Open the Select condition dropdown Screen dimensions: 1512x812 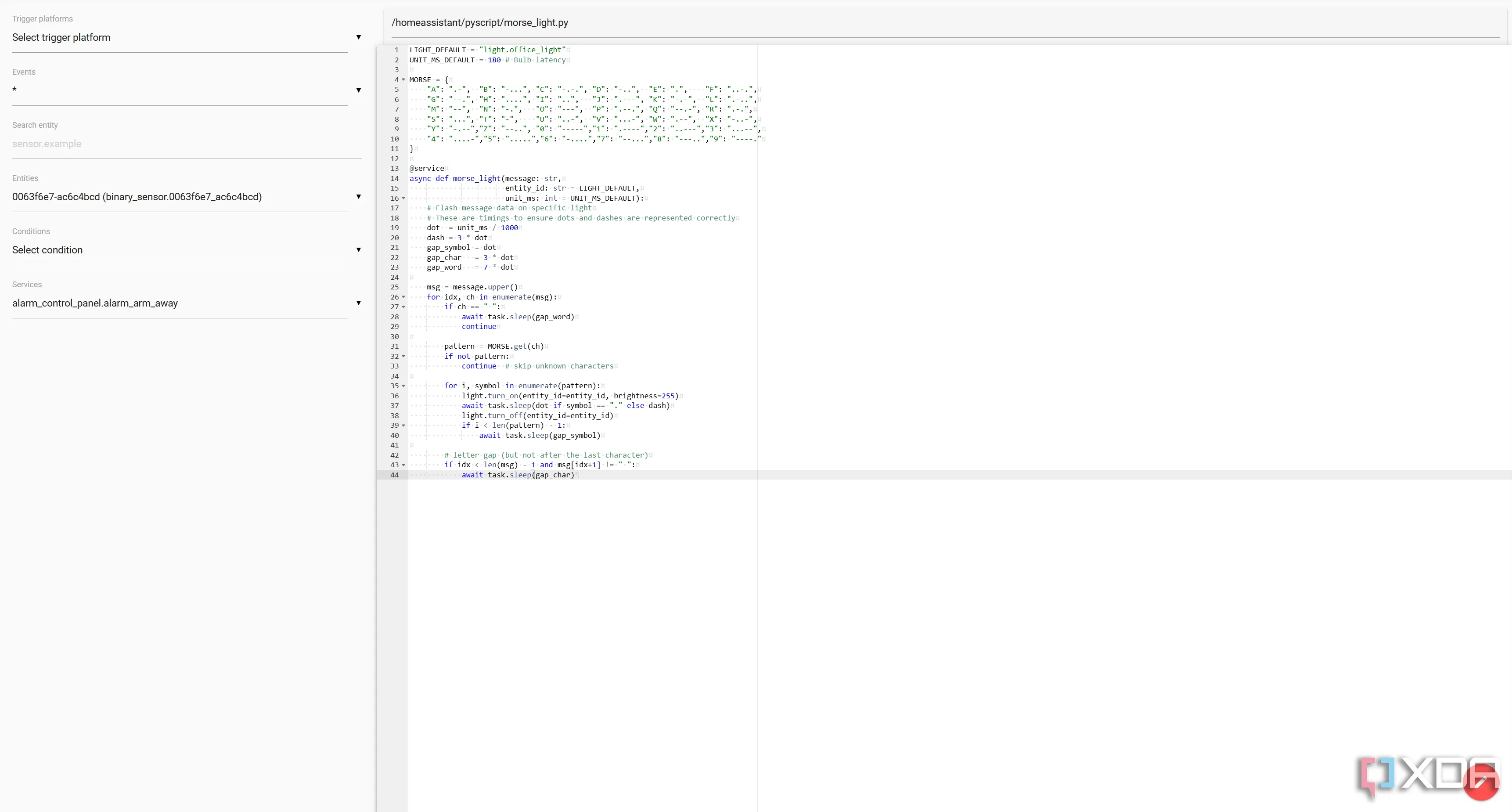[186, 250]
